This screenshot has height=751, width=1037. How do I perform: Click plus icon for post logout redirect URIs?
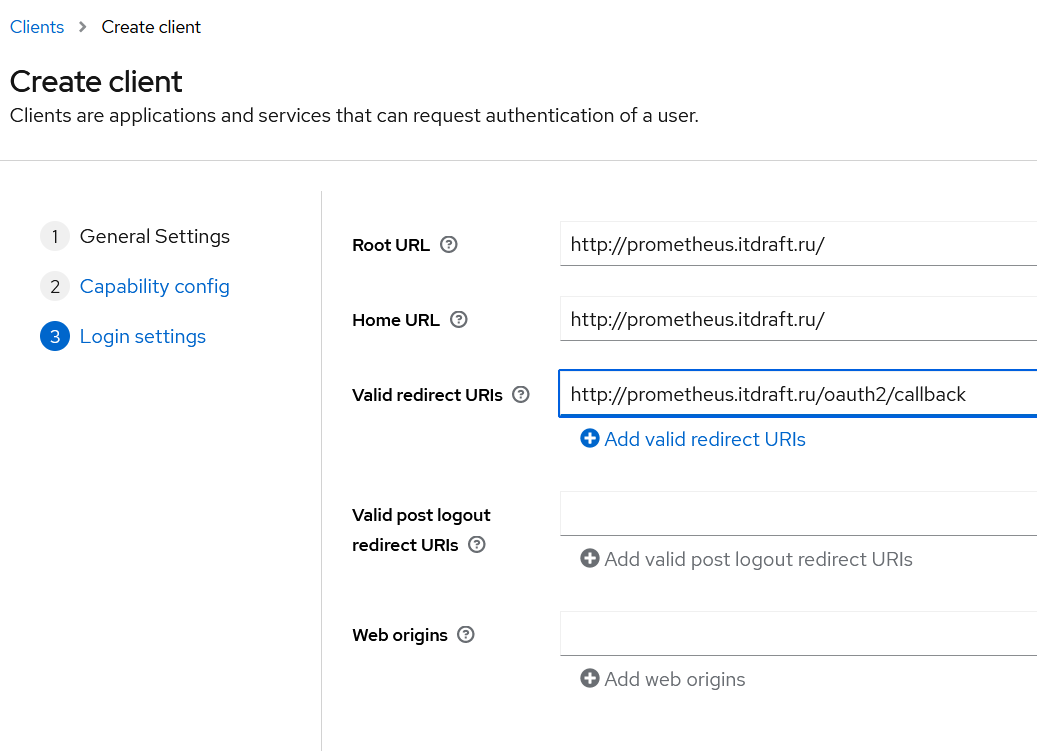pyautogui.click(x=590, y=559)
